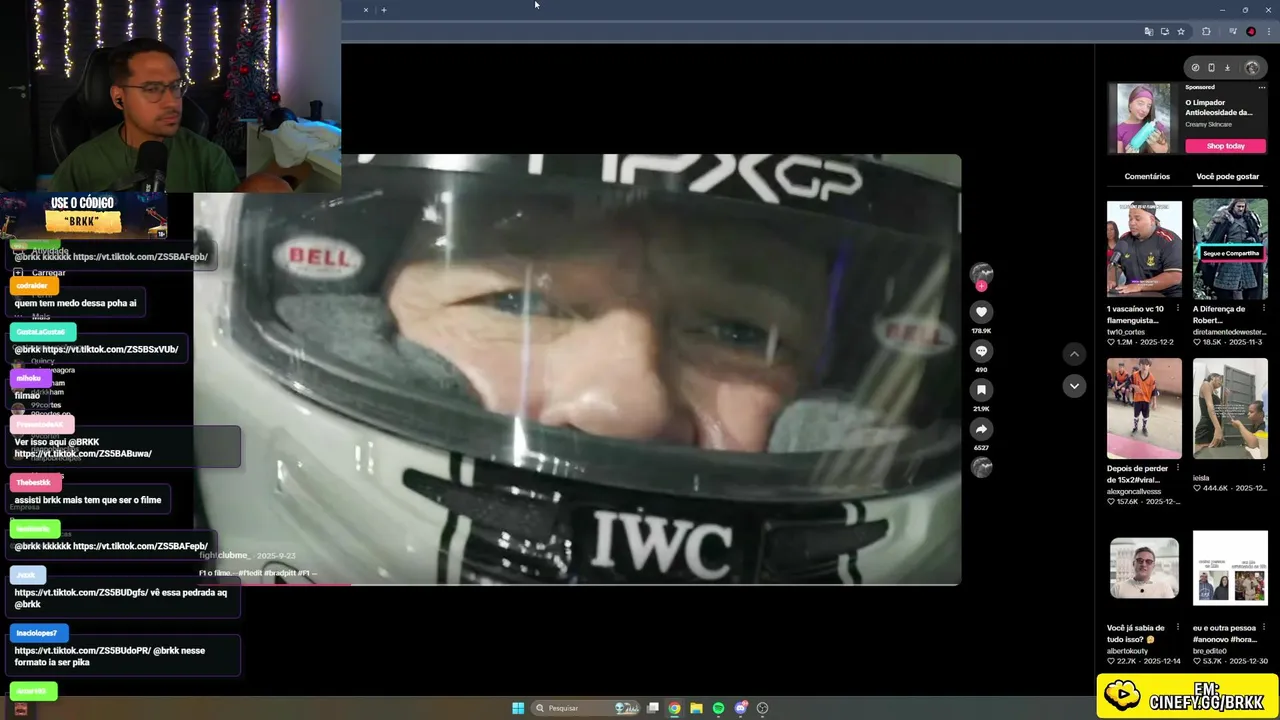
Task: Open the media control icon in Chrome toolbar
Action: pyautogui.click(x=1233, y=31)
